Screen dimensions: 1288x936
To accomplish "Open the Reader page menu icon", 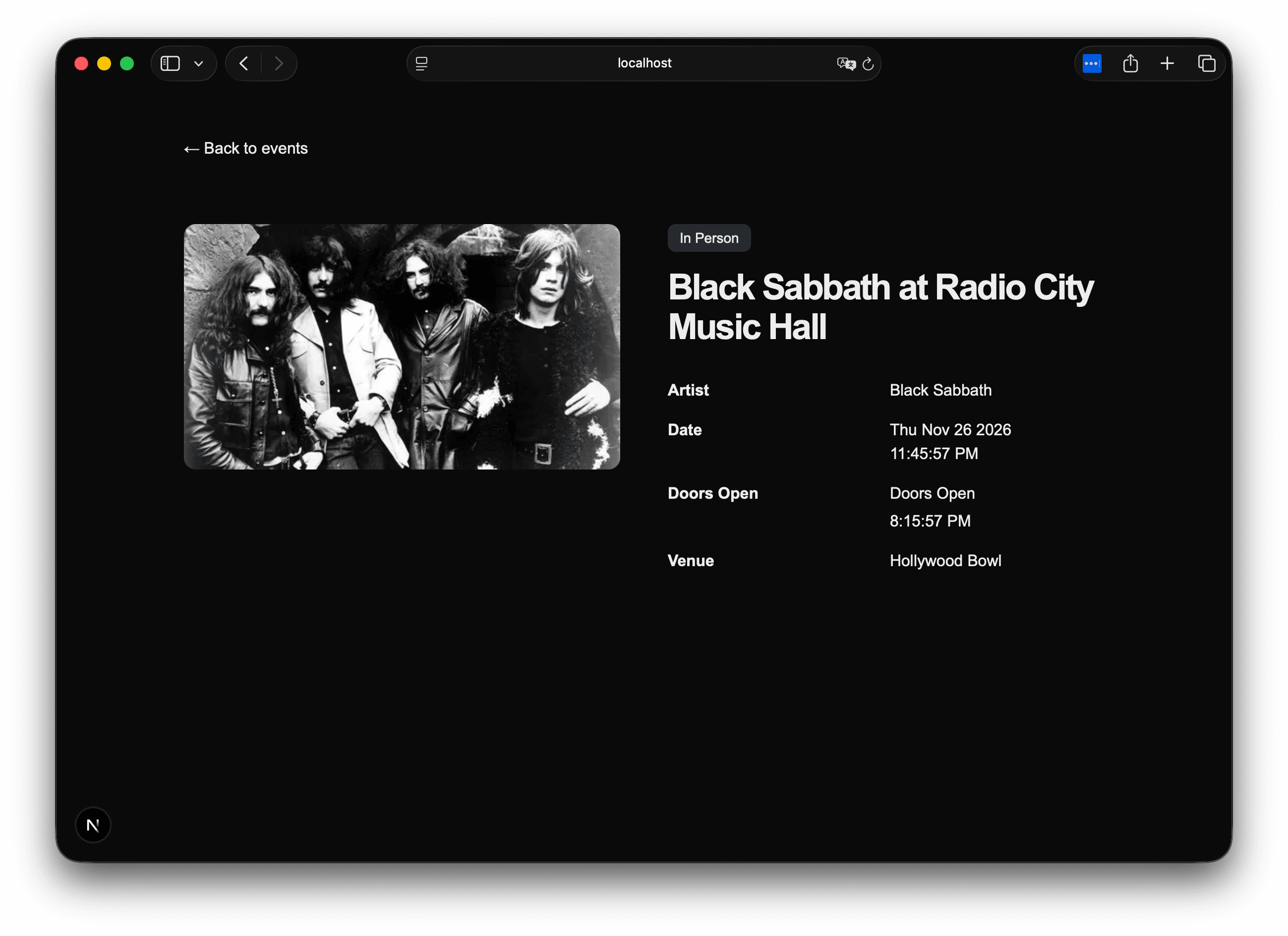I will click(x=421, y=63).
